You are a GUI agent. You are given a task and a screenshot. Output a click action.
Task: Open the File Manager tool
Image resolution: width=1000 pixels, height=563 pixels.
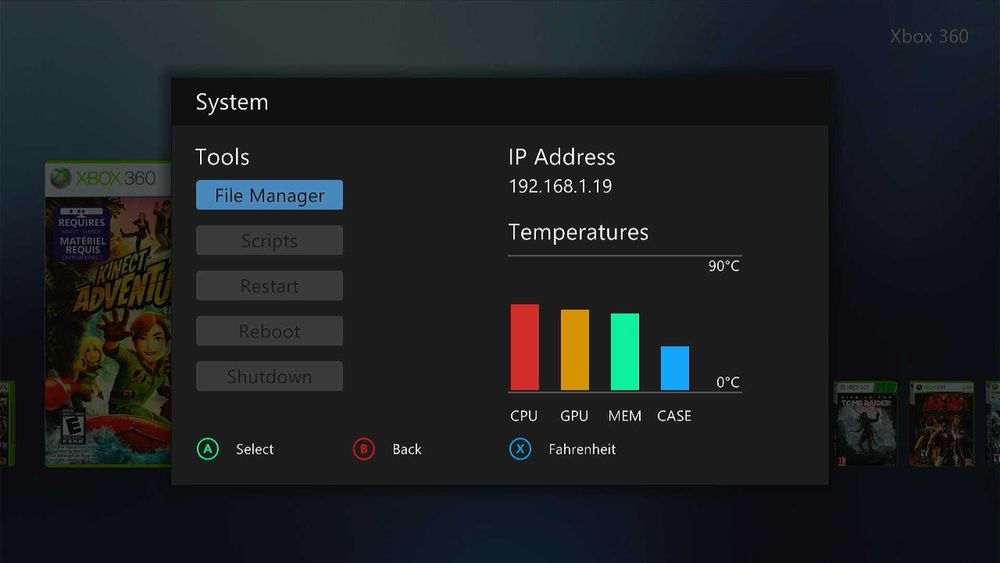click(269, 195)
